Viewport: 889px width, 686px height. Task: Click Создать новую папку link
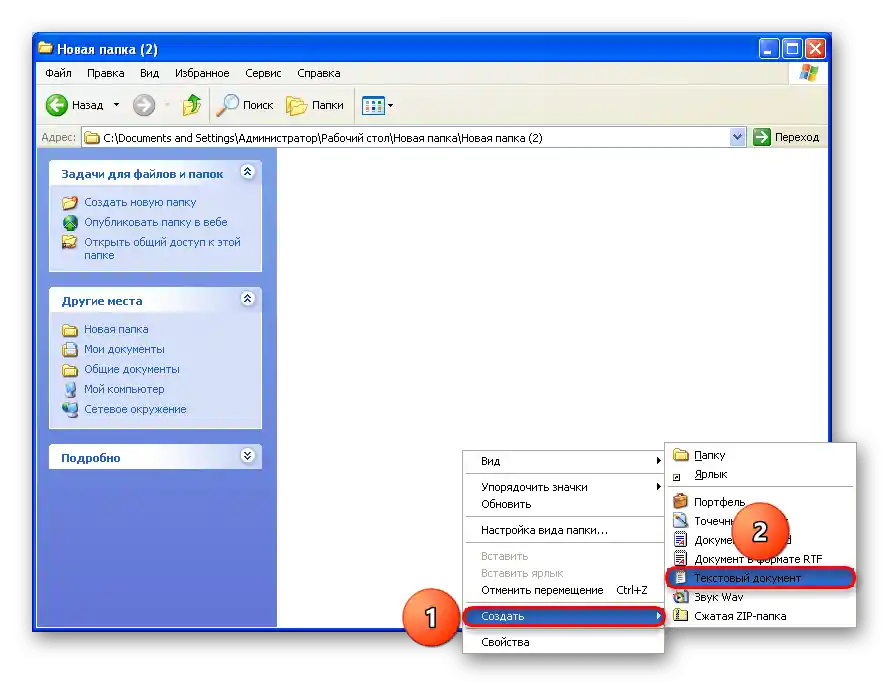tap(140, 202)
